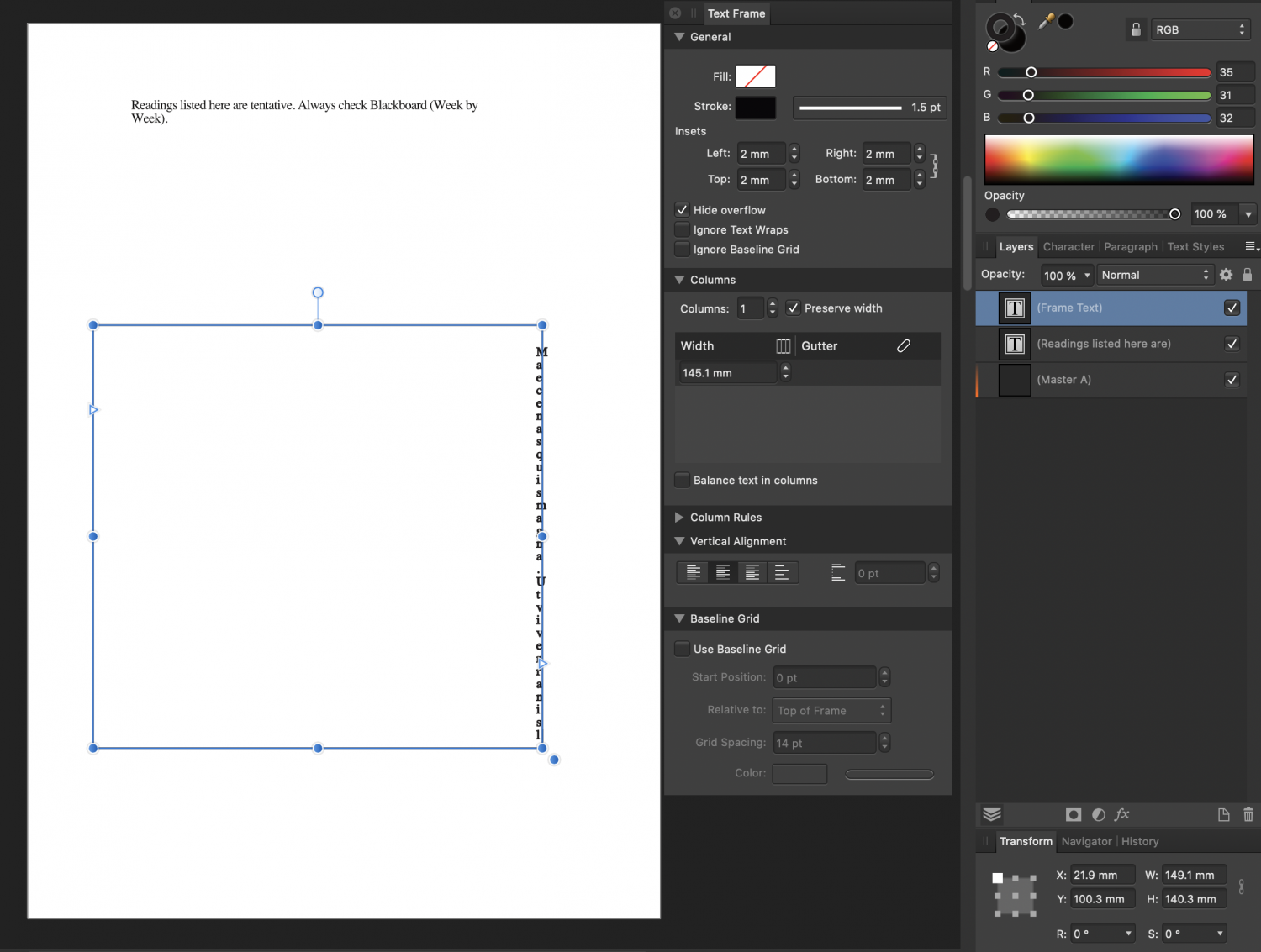Toggle visibility of the Frame Text layer
The image size is (1261, 952).
pyautogui.click(x=1232, y=308)
